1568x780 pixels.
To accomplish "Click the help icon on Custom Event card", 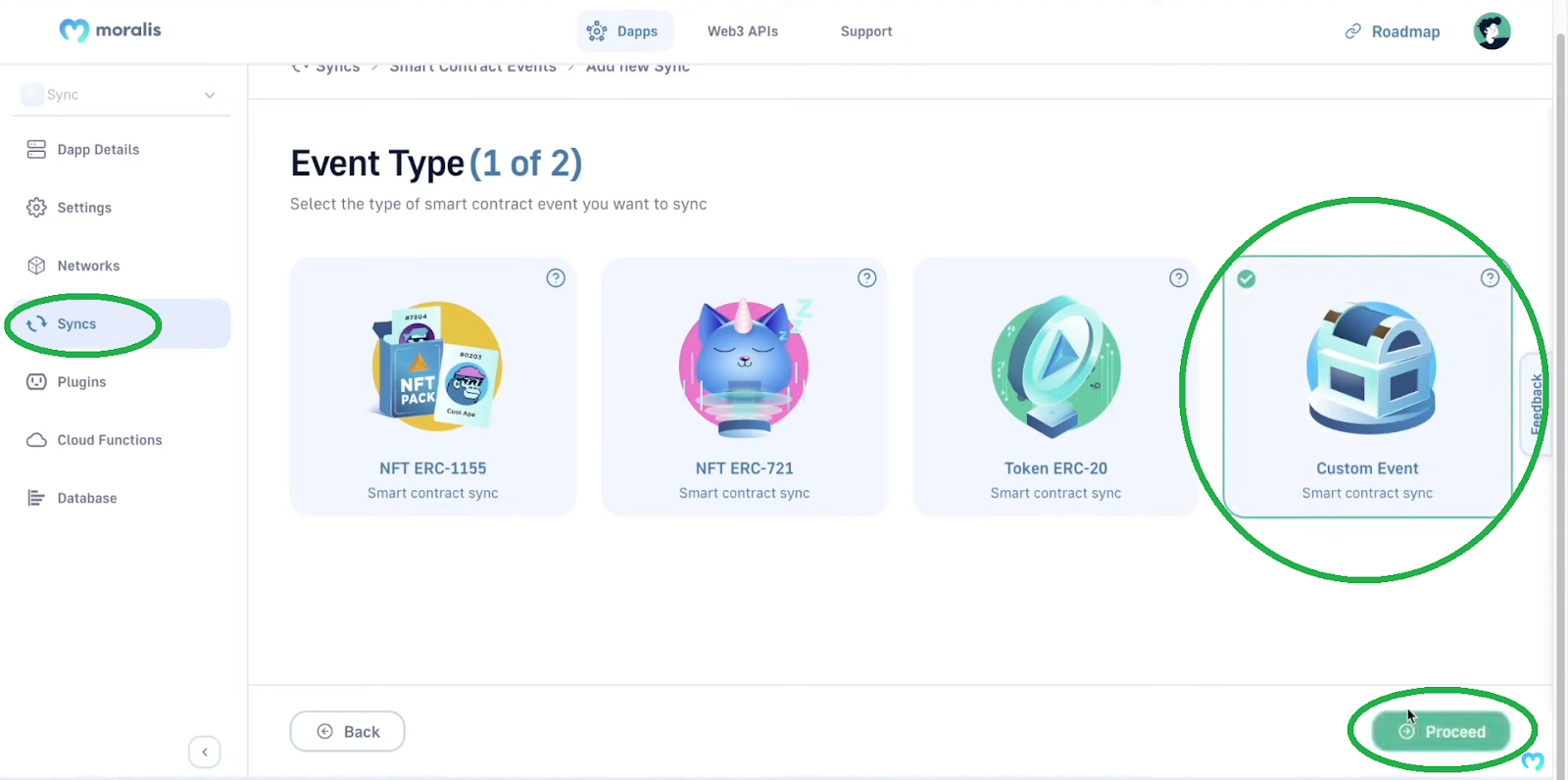I will pos(1490,278).
